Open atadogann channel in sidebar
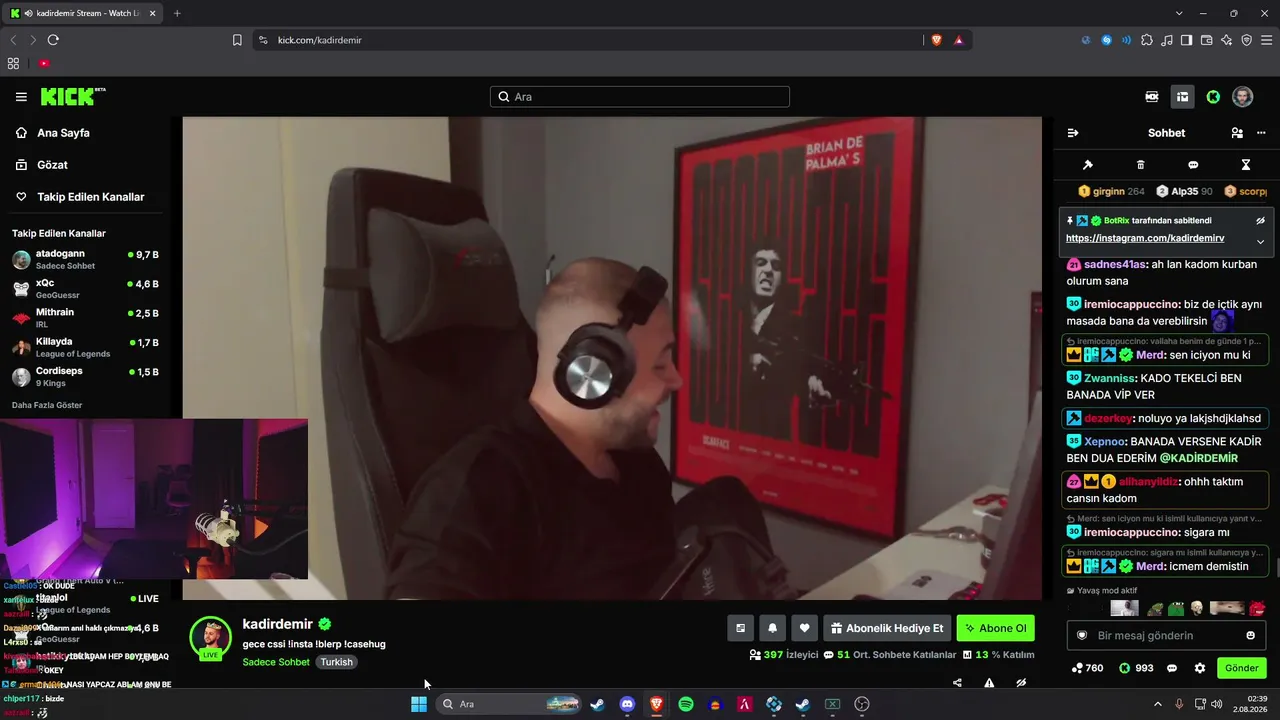1280x720 pixels. [x=85, y=260]
